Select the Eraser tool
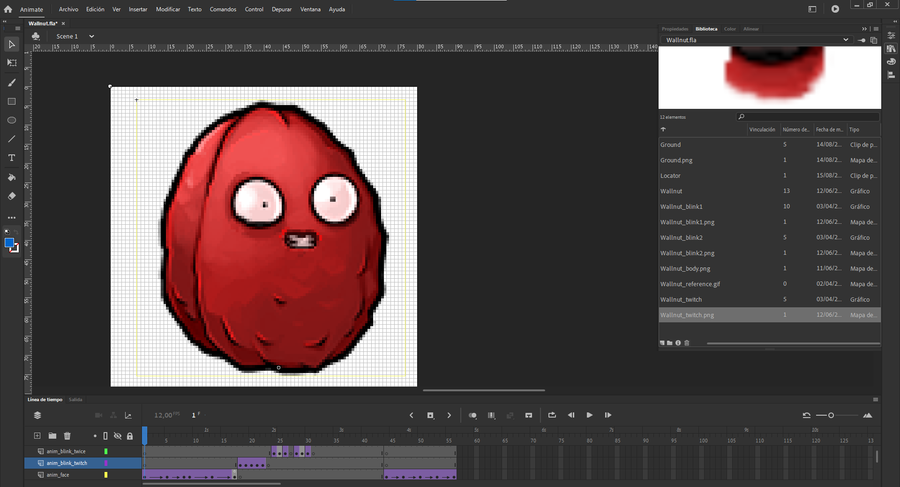The height and width of the screenshot is (487, 900). pyautogui.click(x=11, y=196)
